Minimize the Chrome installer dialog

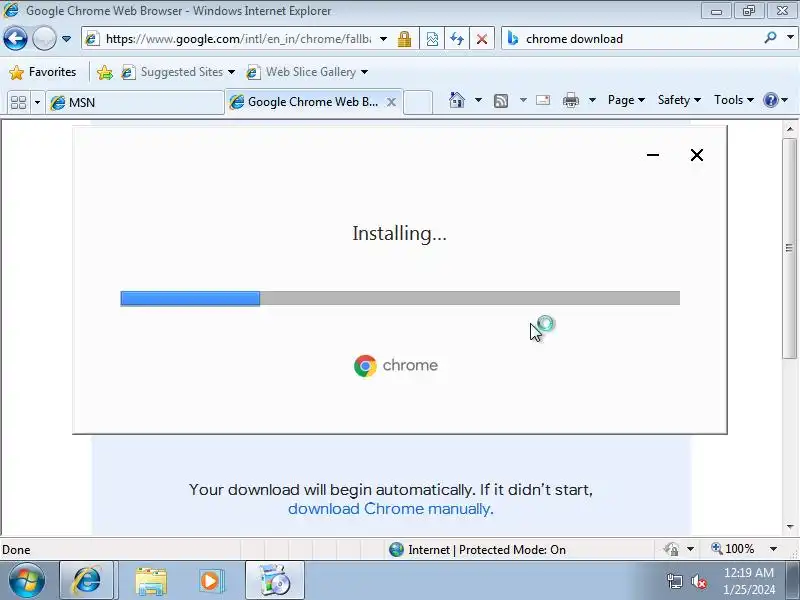[x=653, y=155]
